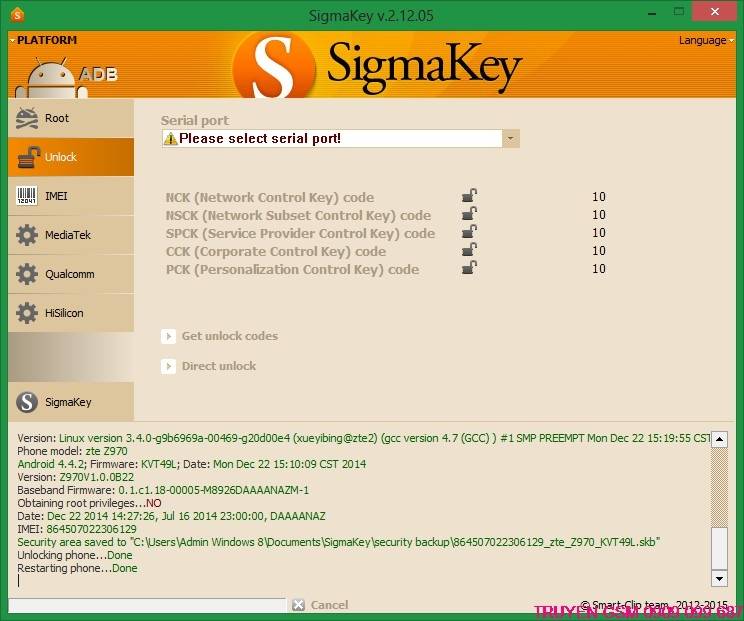
Task: Click the open padlock Unlock icon
Action: 28,157
